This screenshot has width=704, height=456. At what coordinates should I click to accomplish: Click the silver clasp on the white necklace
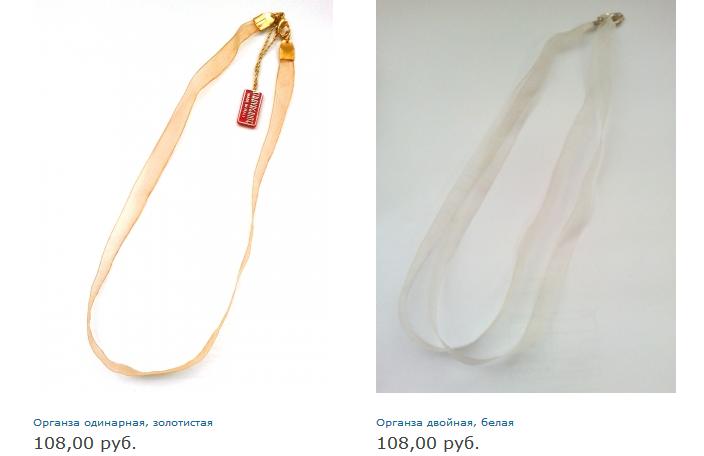coord(610,19)
